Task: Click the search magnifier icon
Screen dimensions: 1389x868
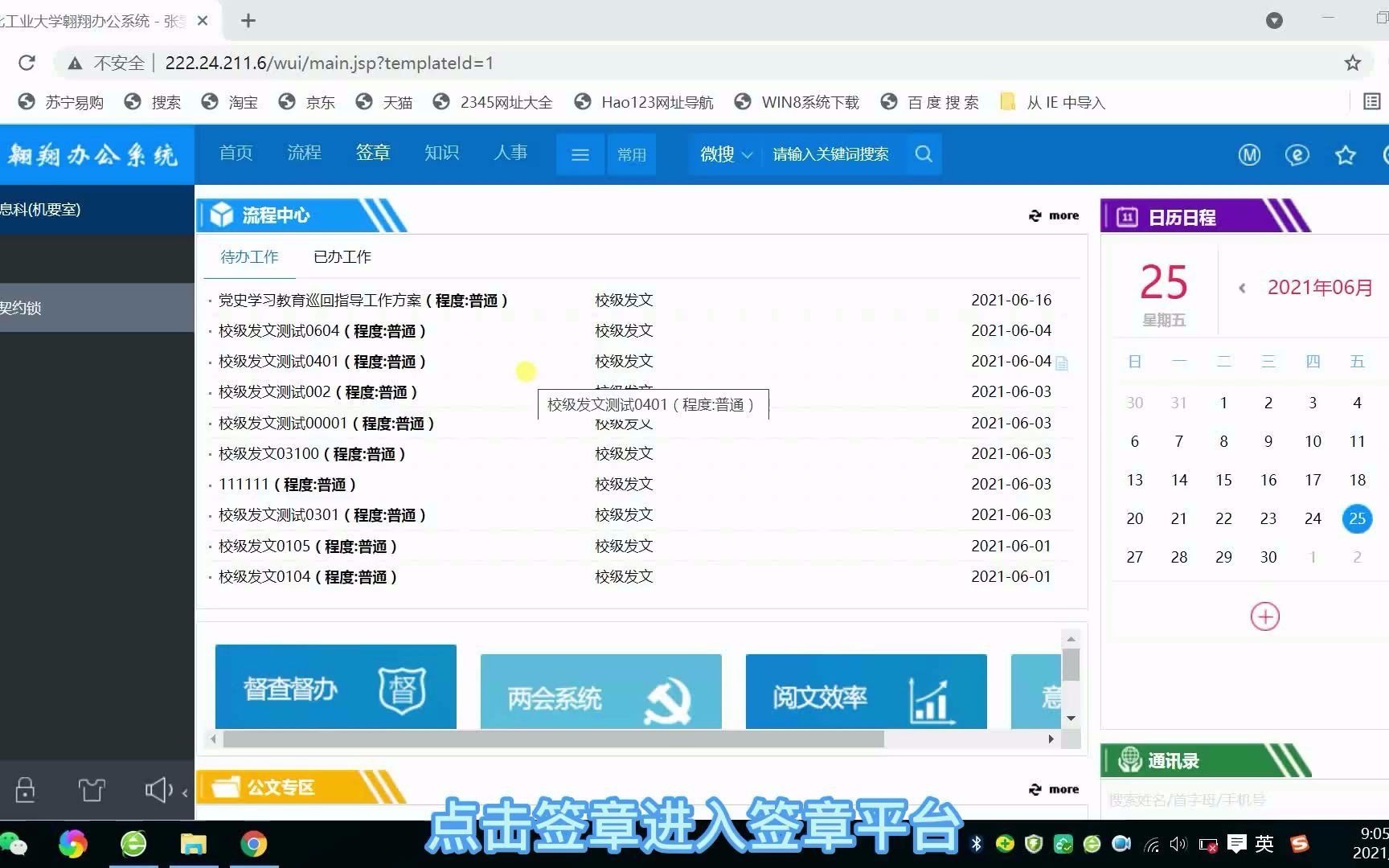Action: click(x=924, y=154)
